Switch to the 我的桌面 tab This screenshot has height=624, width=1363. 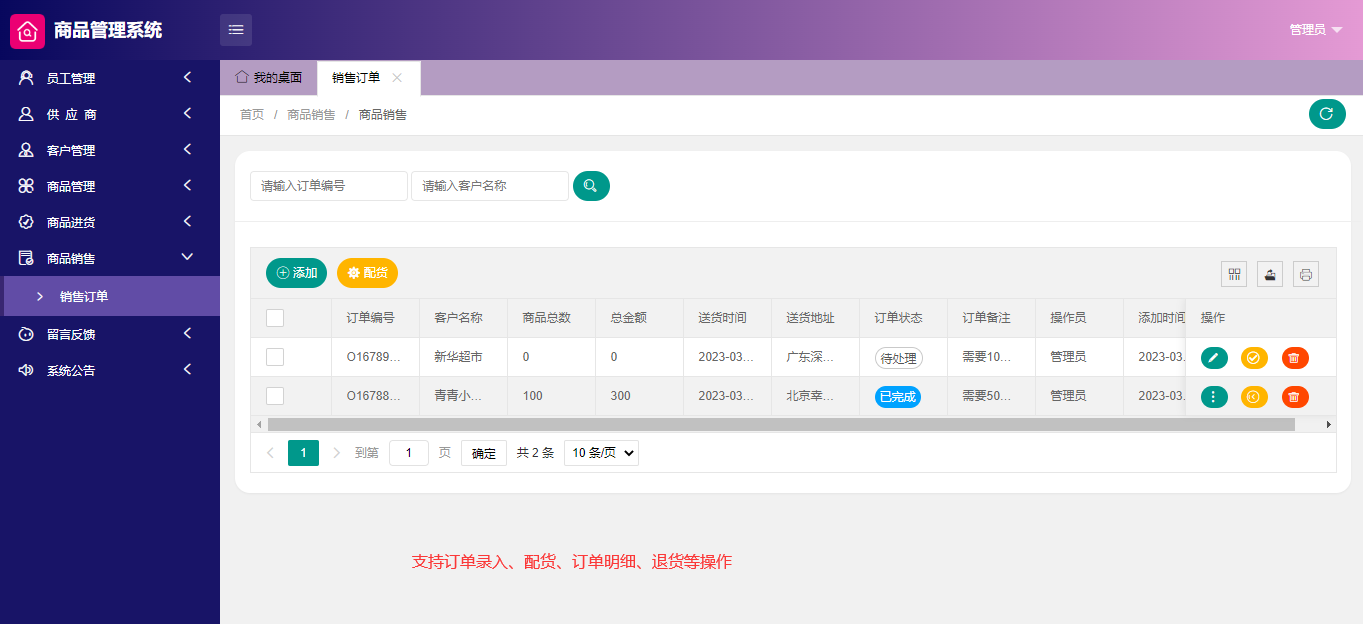pyautogui.click(x=268, y=78)
